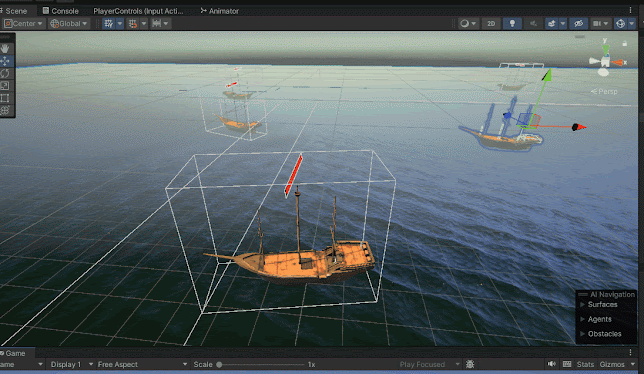Open the Play Focused dropdown
This screenshot has width=644, height=374.
pos(429,364)
